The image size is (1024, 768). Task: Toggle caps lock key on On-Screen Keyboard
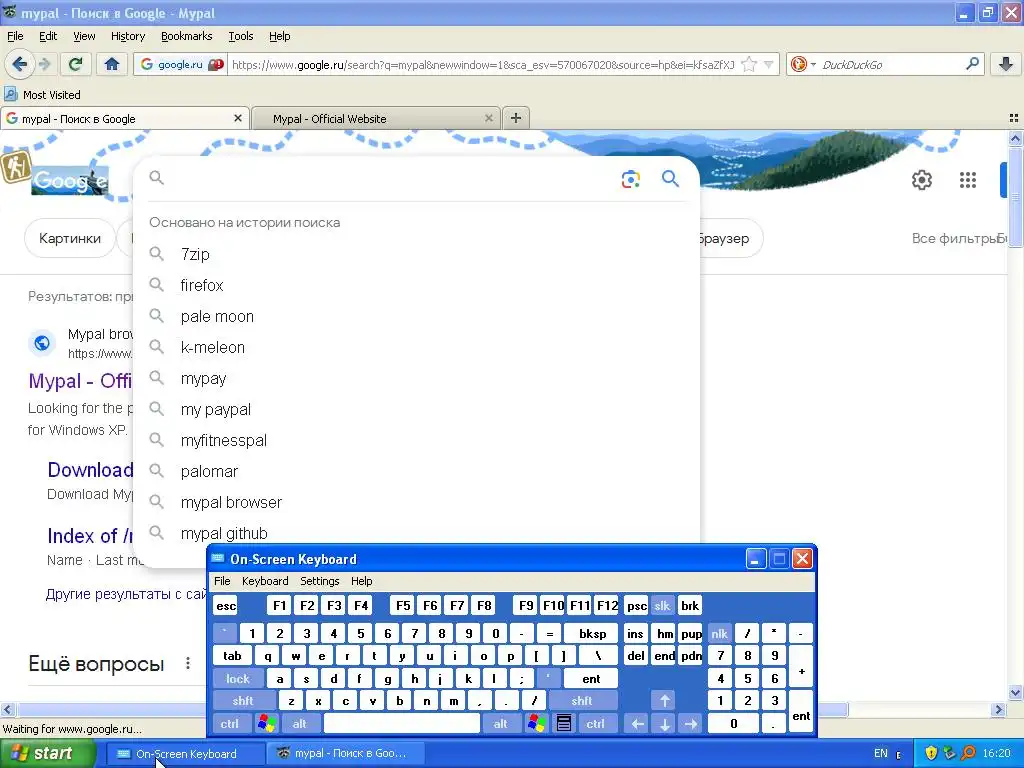[238, 679]
